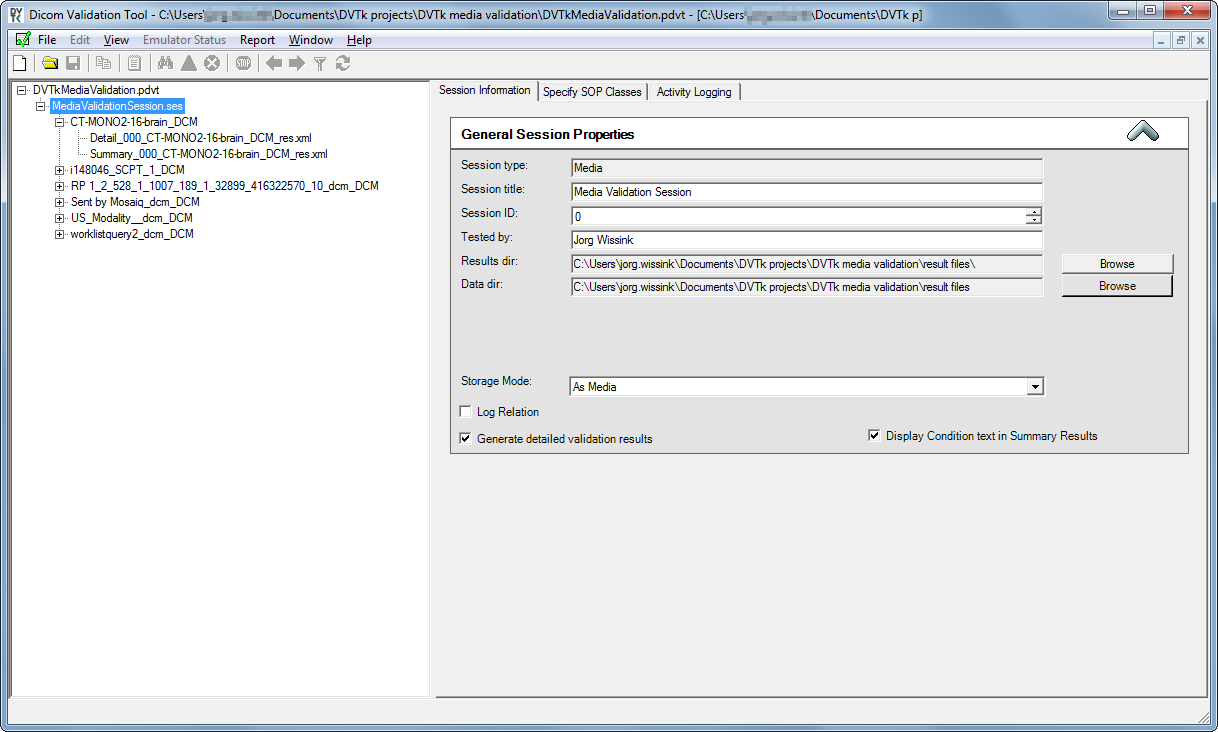Expand the i148046_SCPT_1_DCM tree node
The image size is (1218, 732).
pyautogui.click(x=60, y=170)
